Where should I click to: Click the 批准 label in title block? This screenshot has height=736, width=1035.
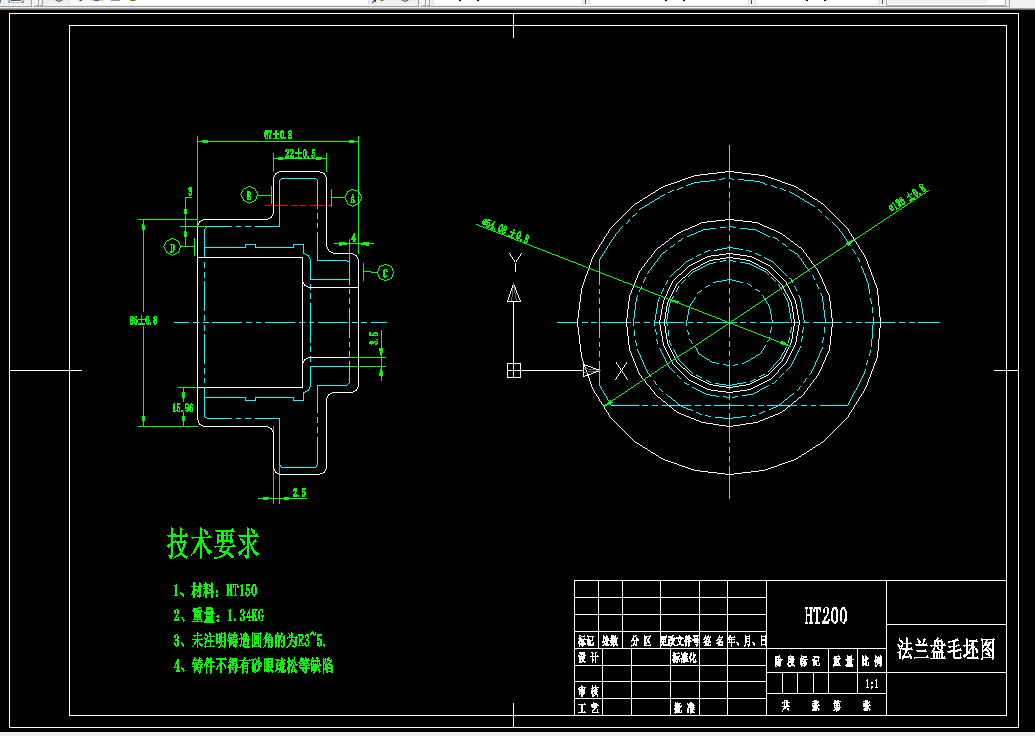pyautogui.click(x=684, y=708)
